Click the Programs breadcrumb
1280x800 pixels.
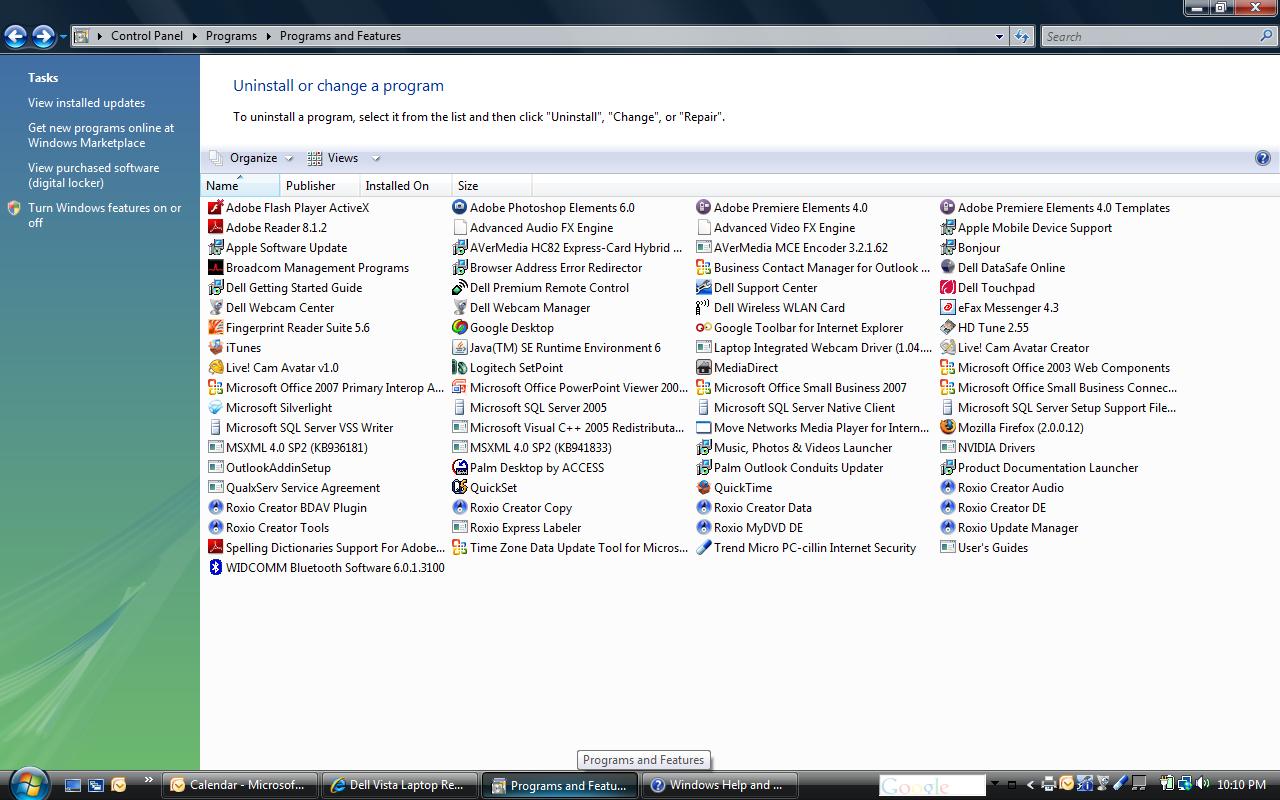point(231,36)
